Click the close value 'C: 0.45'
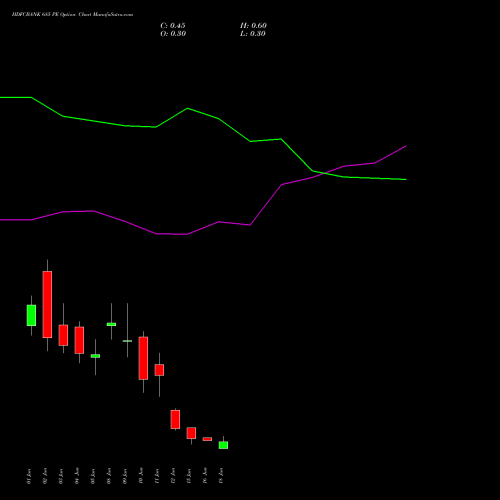 (x=173, y=26)
